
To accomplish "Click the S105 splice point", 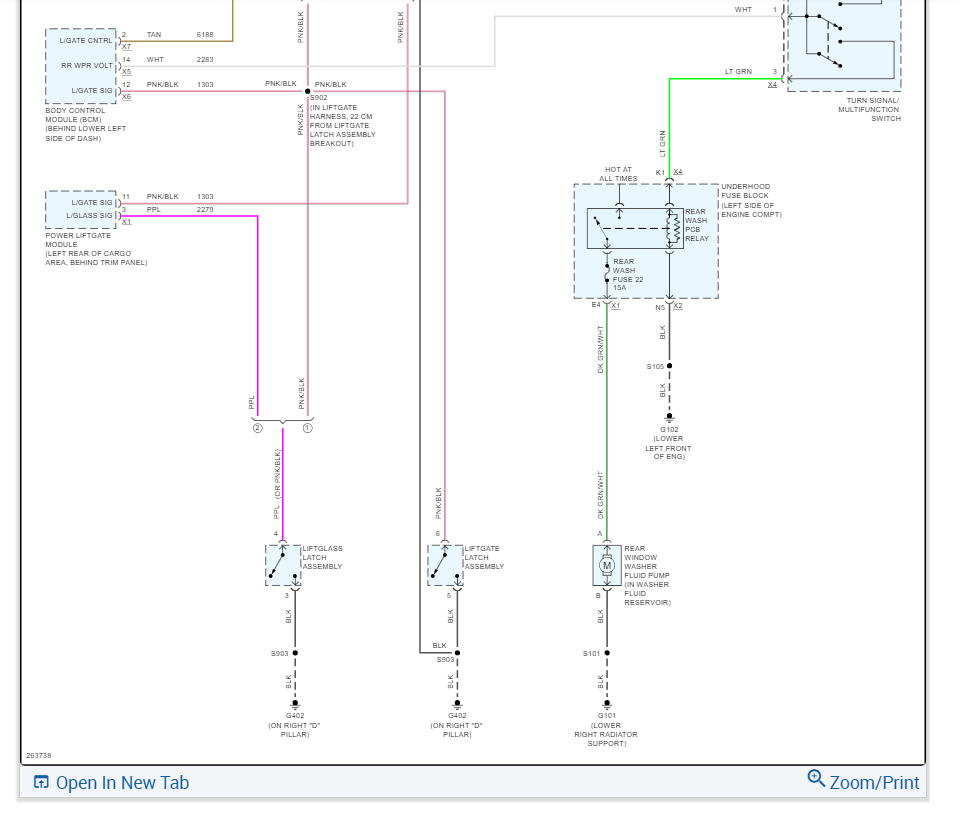I will pyautogui.click(x=669, y=366).
